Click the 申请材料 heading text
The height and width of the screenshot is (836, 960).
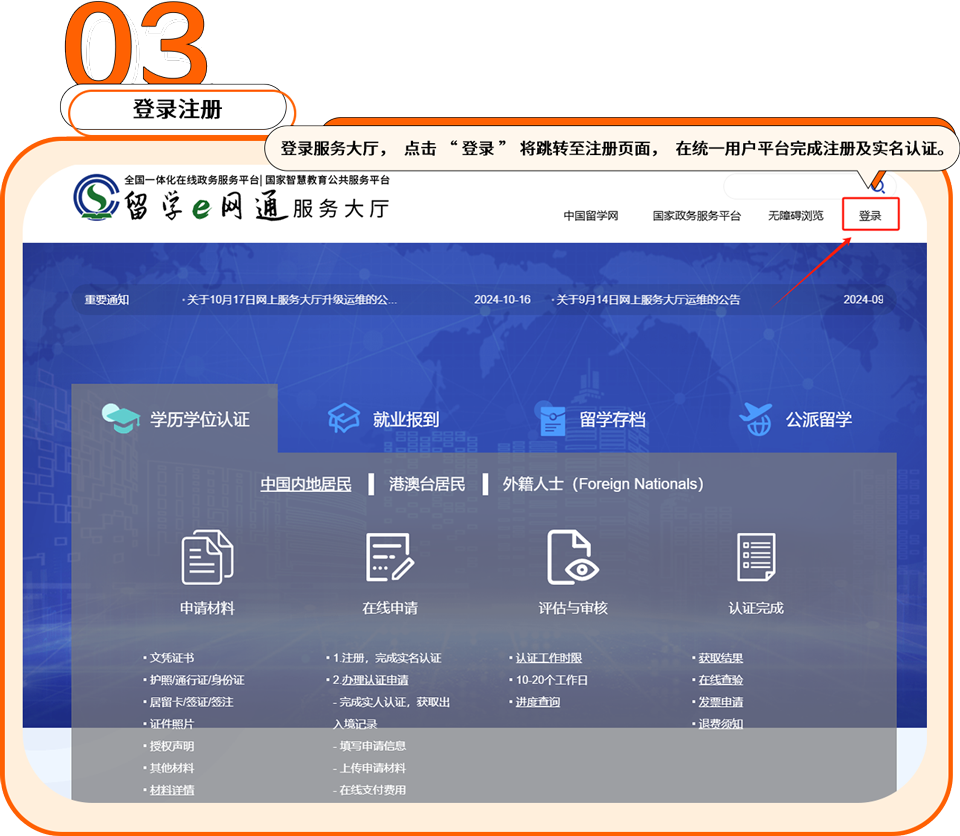click(207, 608)
